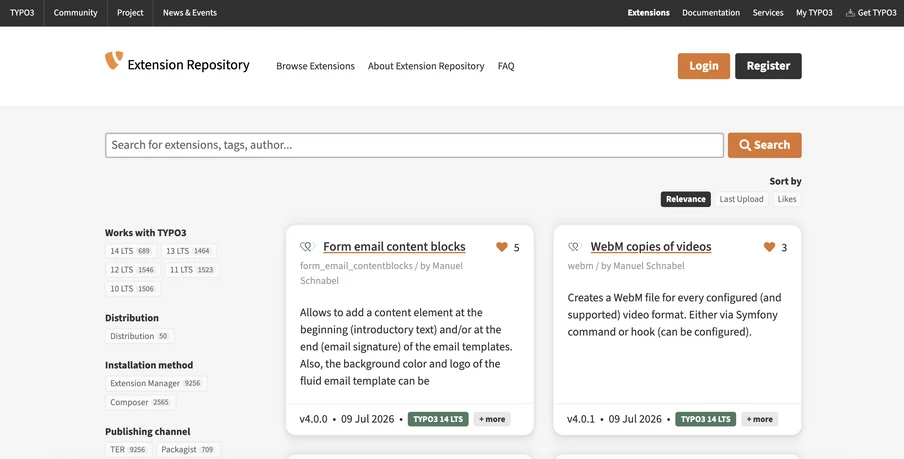Click the 'Works with TYPO3' heading
The width and height of the screenshot is (904, 459).
pyautogui.click(x=145, y=233)
